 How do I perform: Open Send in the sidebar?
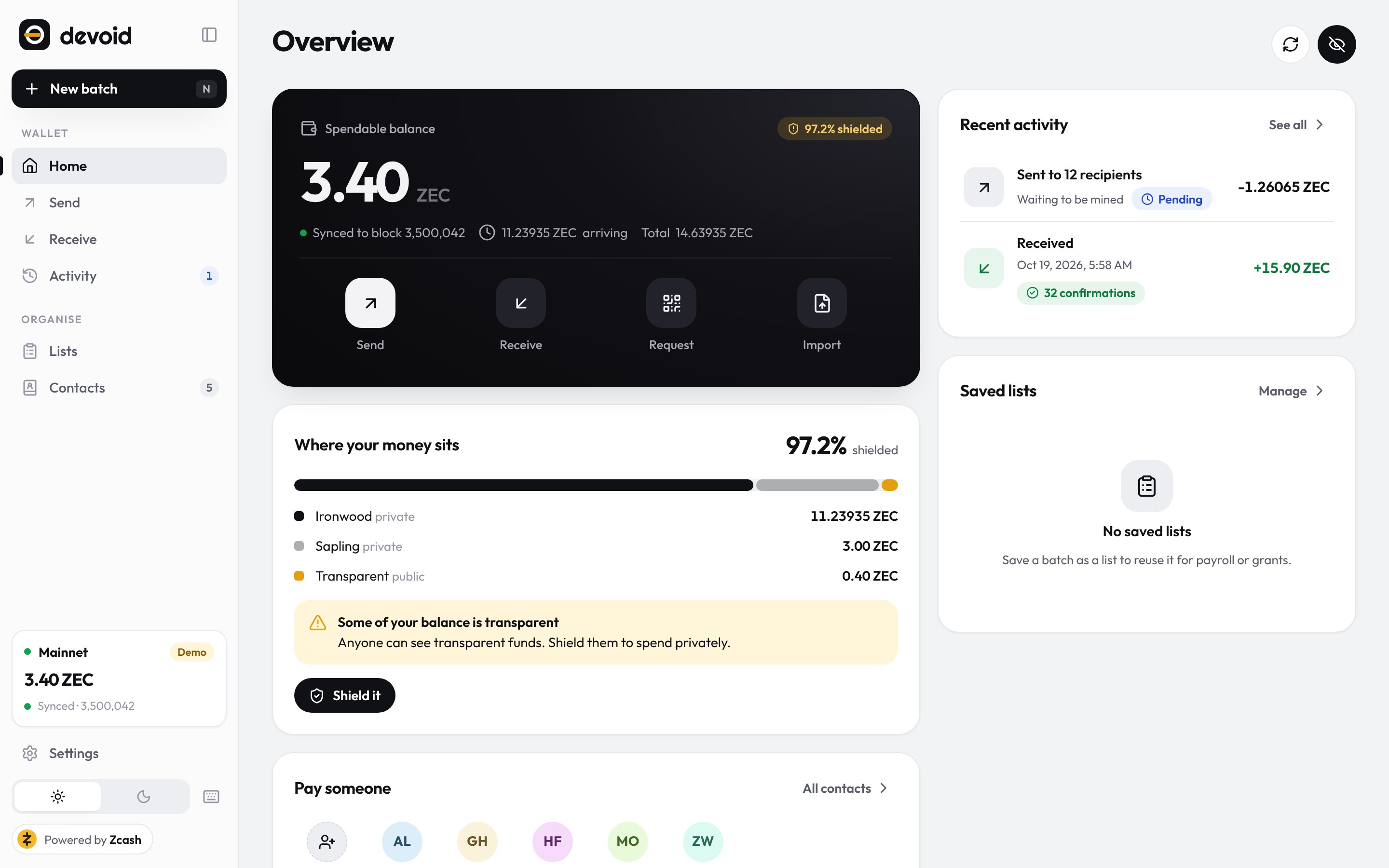119,203
